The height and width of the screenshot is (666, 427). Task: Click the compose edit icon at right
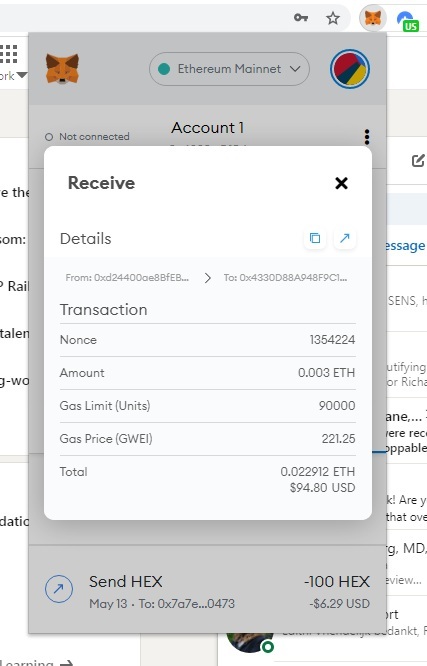pyautogui.click(x=418, y=160)
